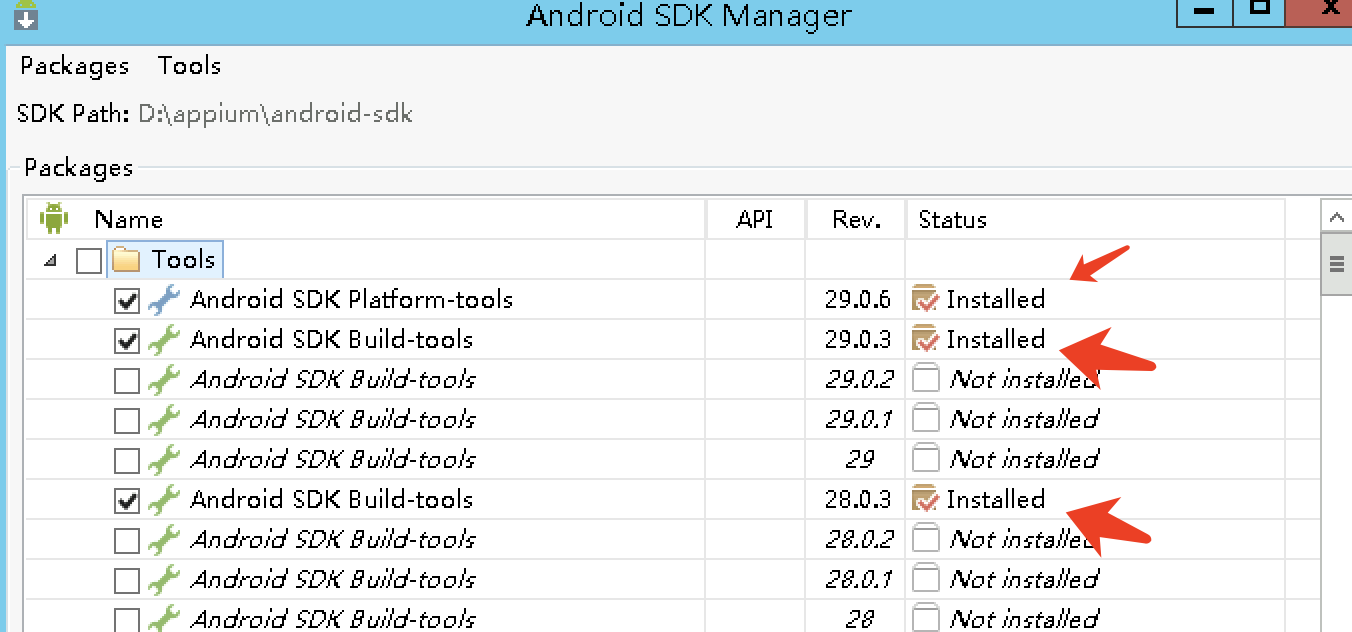Viewport: 1352px width, 632px height.
Task: Sort packages by the Rev. column header
Action: [856, 219]
